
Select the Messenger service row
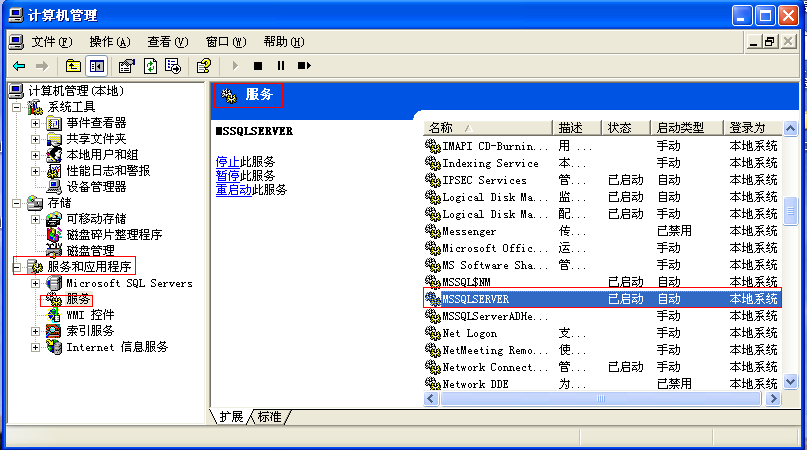pyautogui.click(x=603, y=231)
